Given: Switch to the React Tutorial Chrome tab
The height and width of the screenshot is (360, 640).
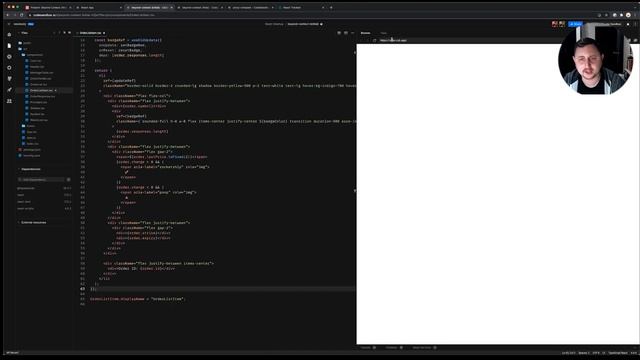Looking at the screenshot, I should coord(301,7).
